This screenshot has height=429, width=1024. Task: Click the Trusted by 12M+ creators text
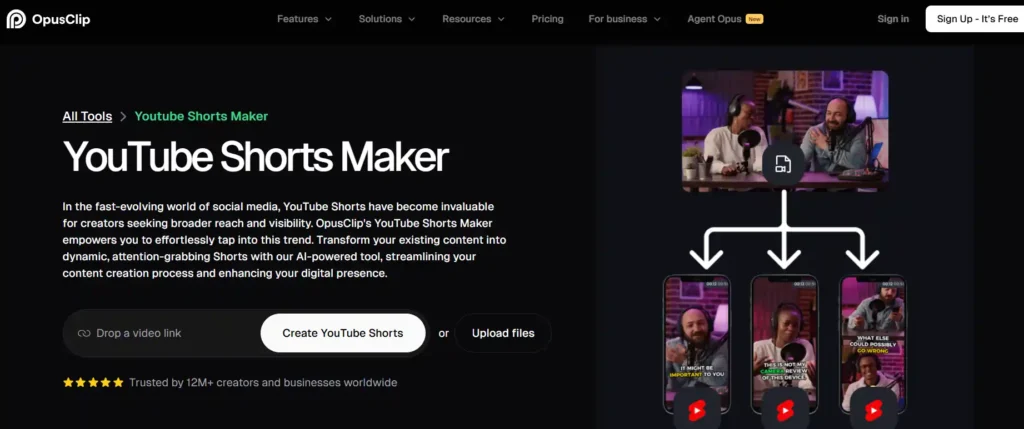(263, 383)
